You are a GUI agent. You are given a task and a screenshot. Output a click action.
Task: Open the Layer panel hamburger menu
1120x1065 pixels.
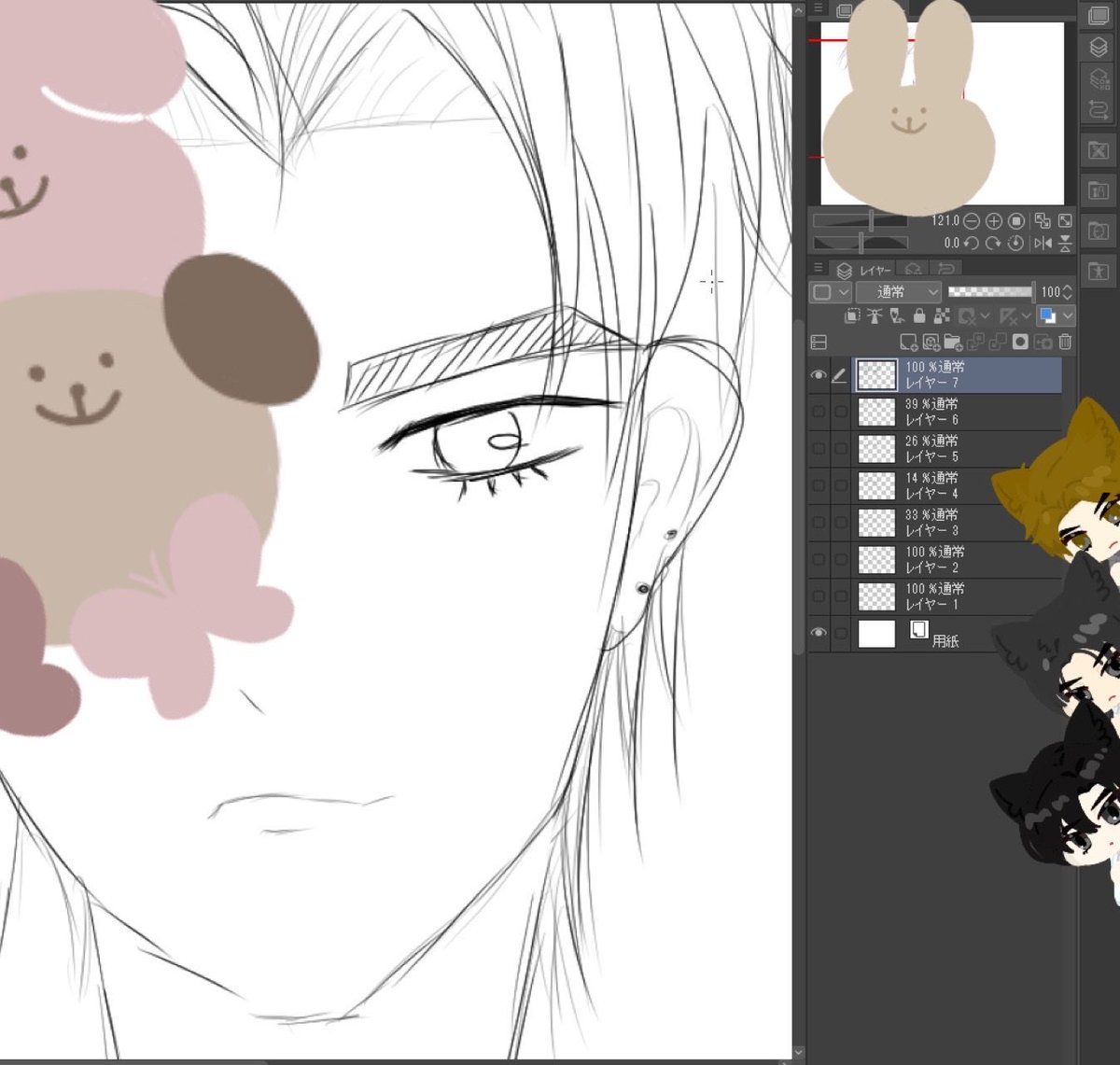818,269
